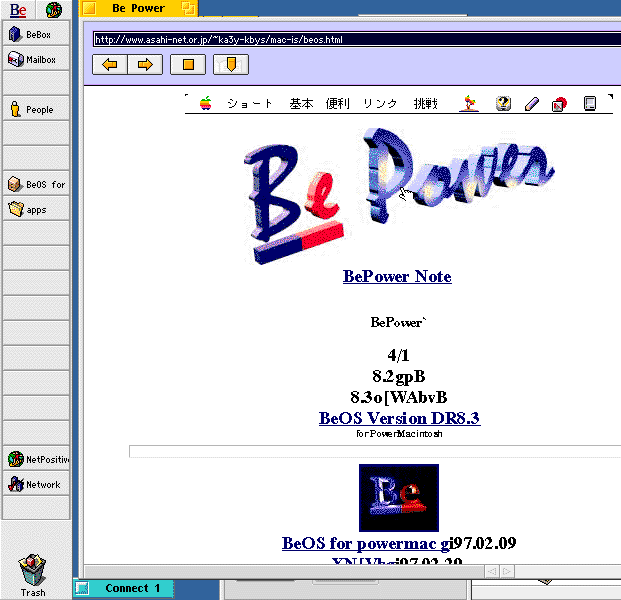Screen dimensions: 621x600
Task: Click the URL address field
Action: [356, 39]
